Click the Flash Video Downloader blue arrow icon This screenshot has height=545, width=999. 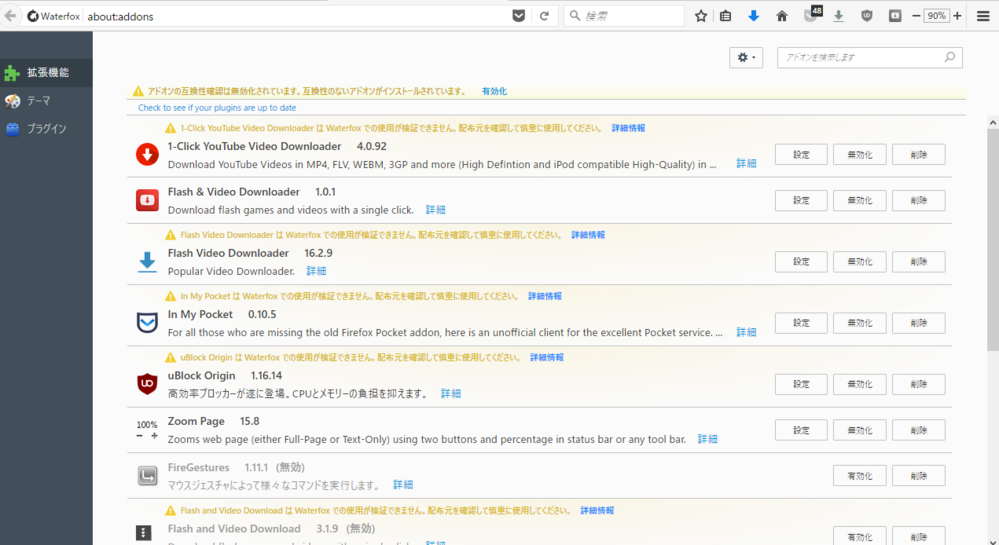[x=147, y=262]
